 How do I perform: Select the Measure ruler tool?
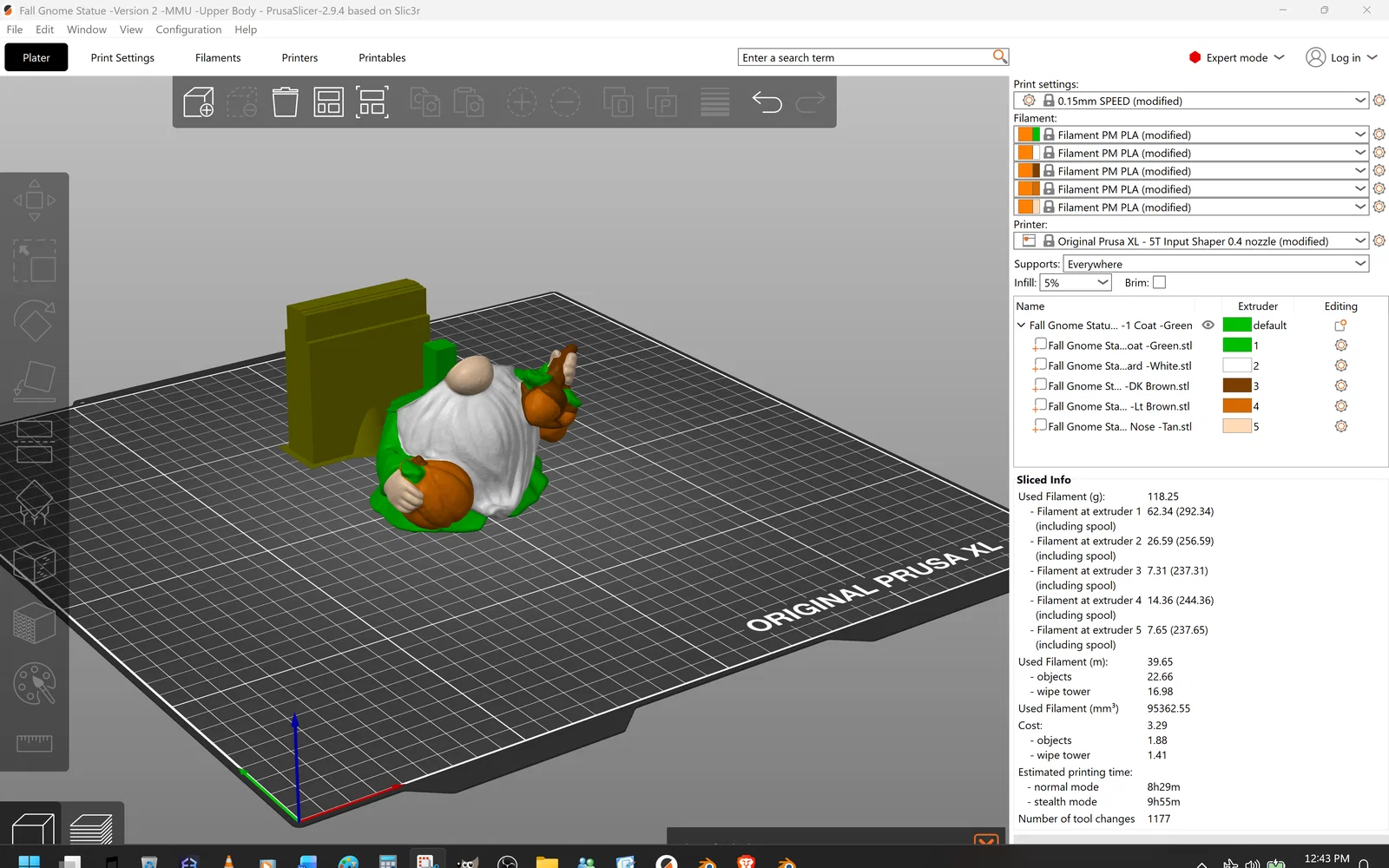(34, 743)
